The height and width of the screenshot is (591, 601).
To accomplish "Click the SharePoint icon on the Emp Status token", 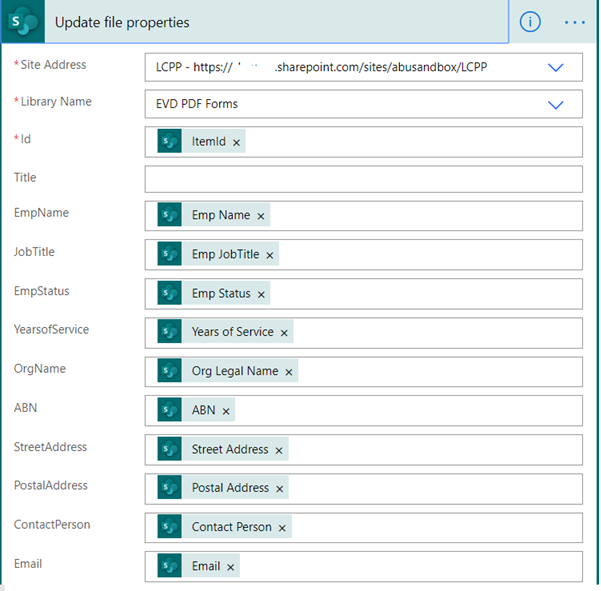I will pyautogui.click(x=169, y=293).
